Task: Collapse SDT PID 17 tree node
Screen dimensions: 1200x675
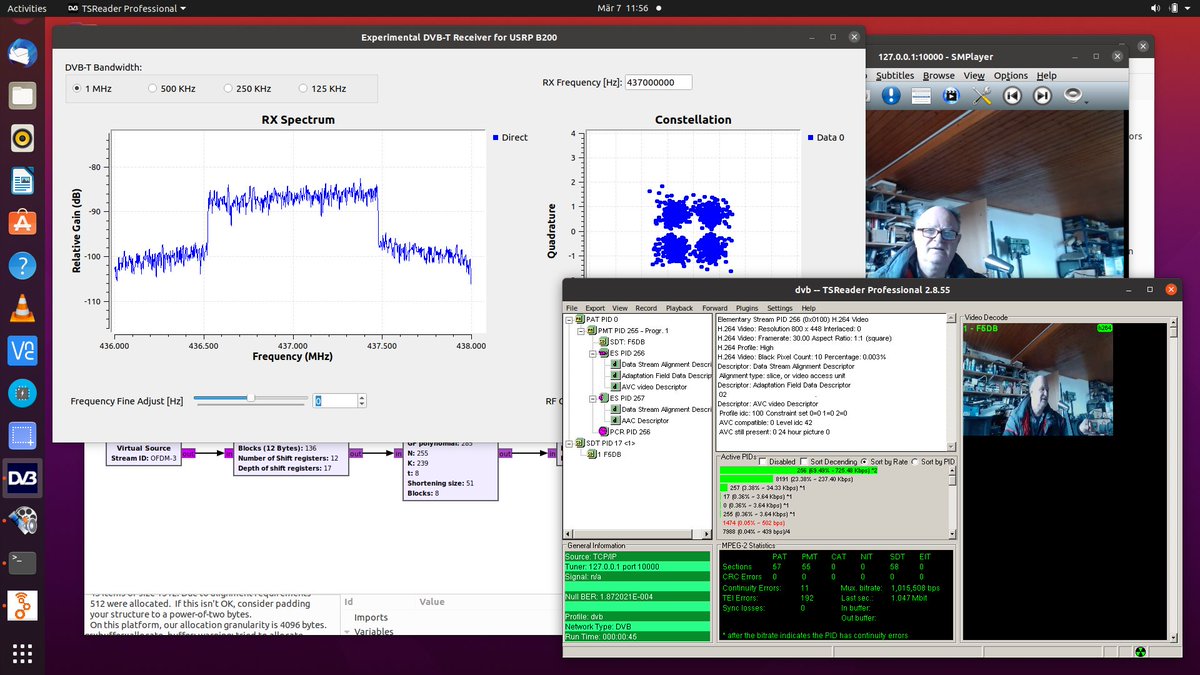Action: tap(569, 442)
